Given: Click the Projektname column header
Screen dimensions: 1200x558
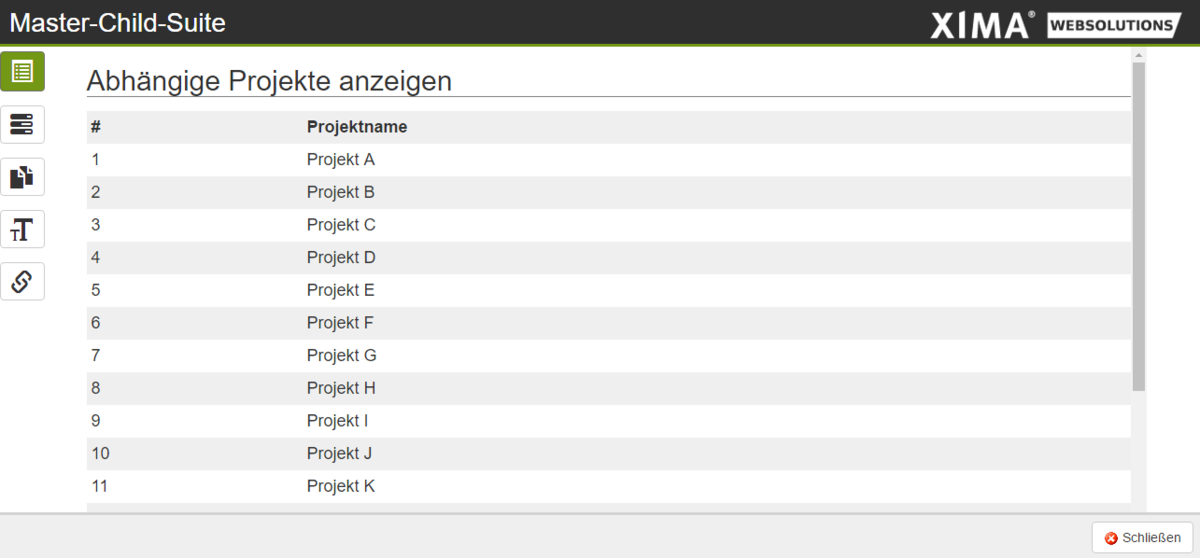Looking at the screenshot, I should click(357, 127).
